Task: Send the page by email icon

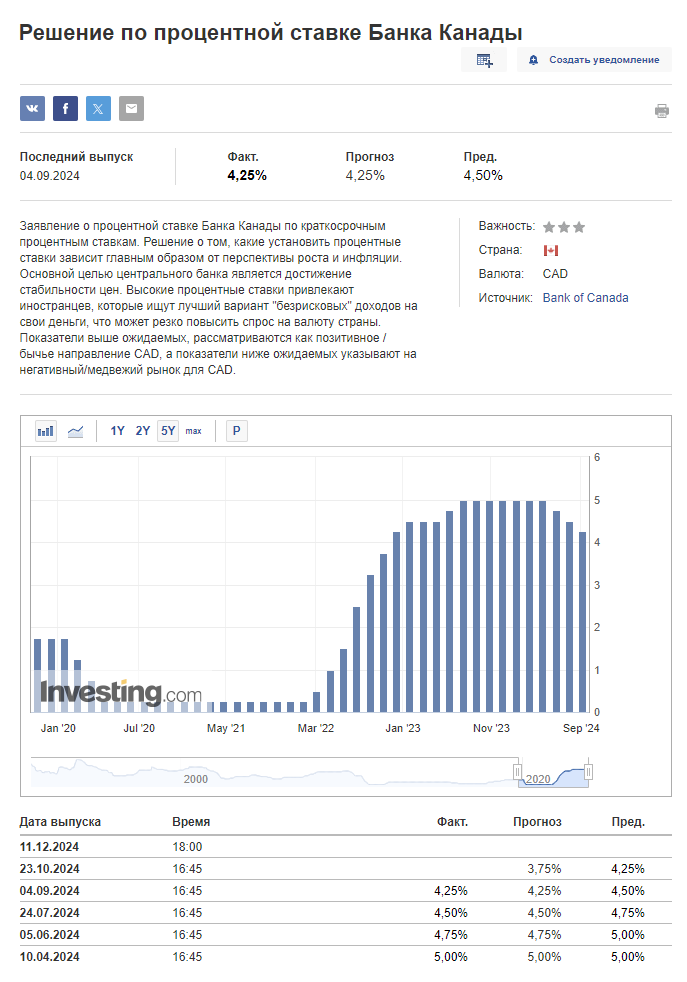Action: pos(131,109)
